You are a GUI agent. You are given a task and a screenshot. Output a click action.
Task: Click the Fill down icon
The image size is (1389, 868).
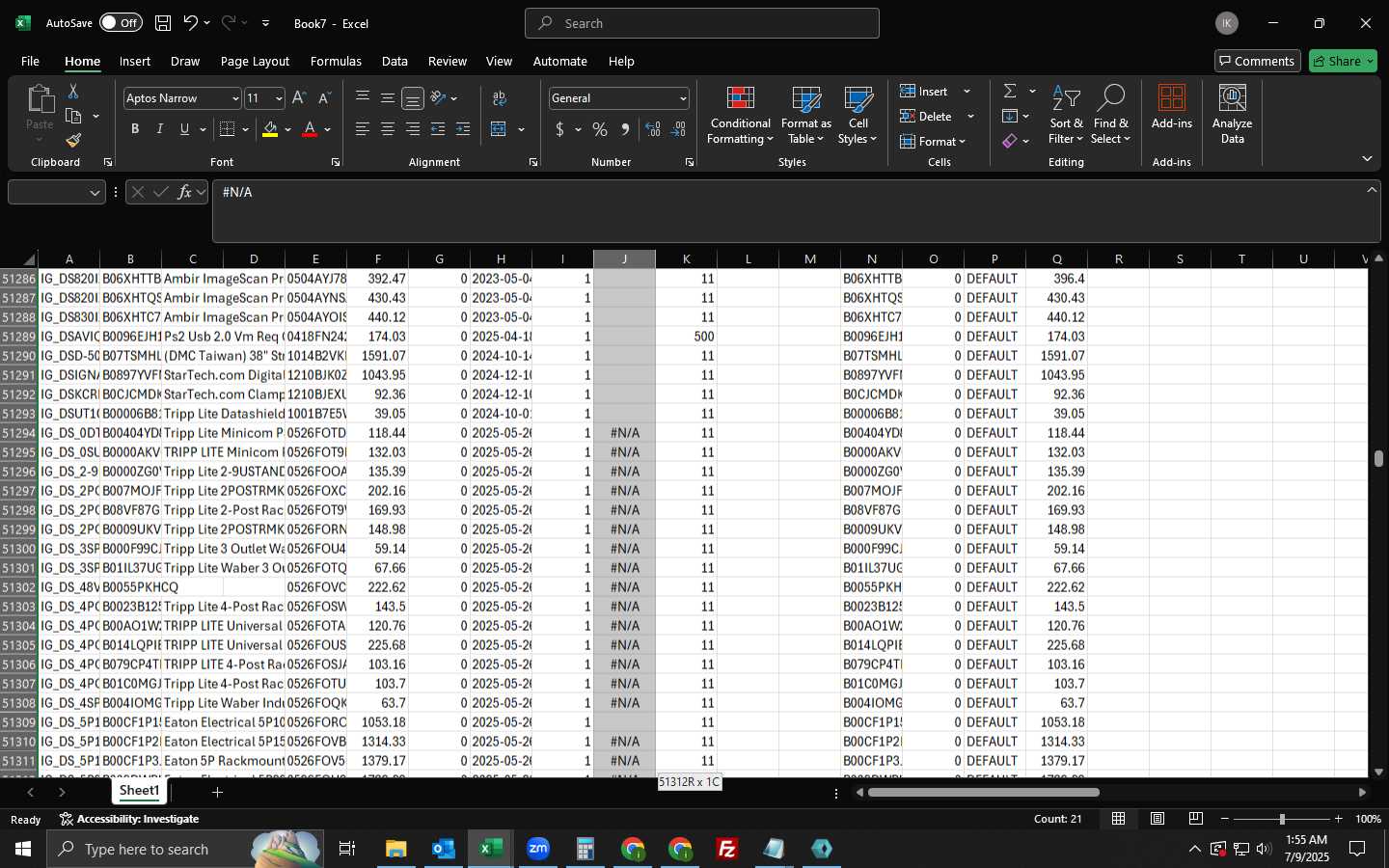1010,116
